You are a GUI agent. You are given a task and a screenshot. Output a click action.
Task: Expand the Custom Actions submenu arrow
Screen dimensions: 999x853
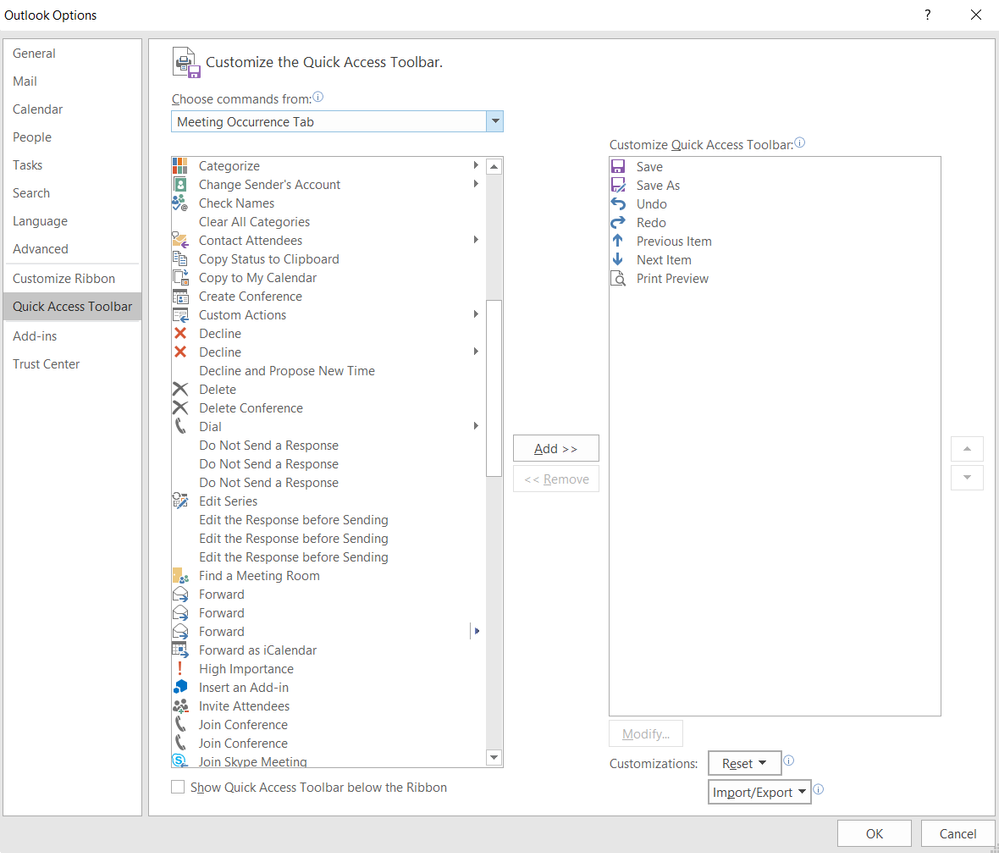point(476,314)
